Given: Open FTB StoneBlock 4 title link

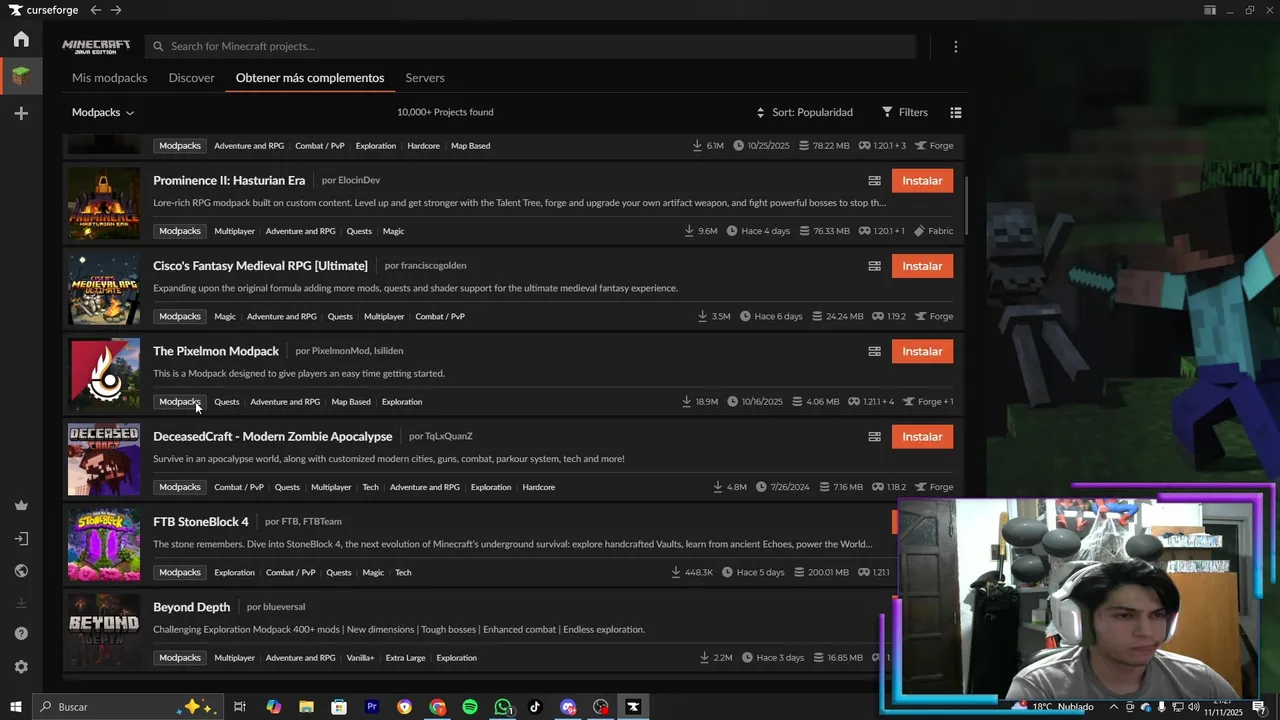Looking at the screenshot, I should tap(201, 522).
